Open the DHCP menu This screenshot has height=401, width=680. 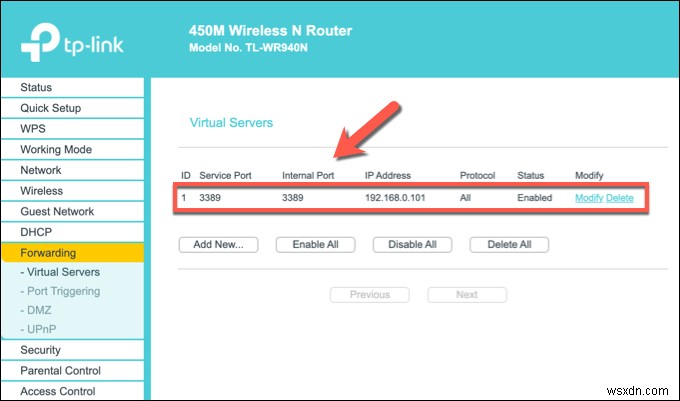[72, 232]
